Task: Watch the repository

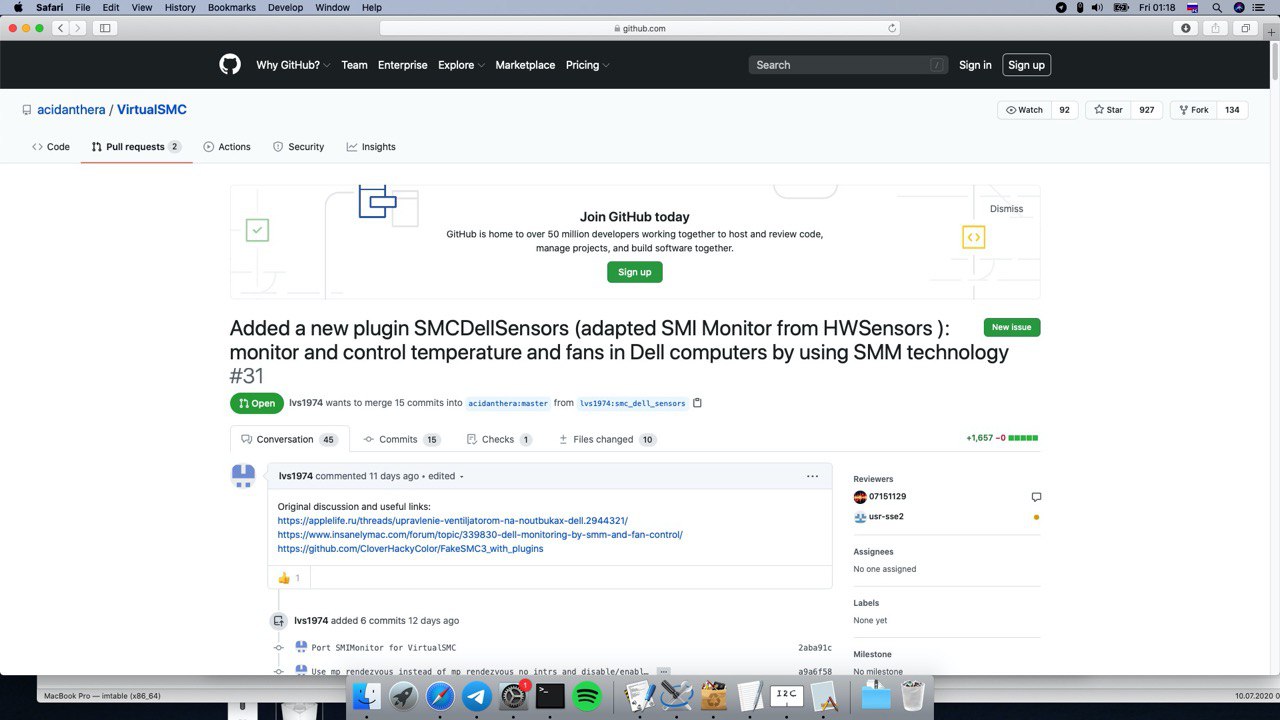Action: tap(1024, 110)
